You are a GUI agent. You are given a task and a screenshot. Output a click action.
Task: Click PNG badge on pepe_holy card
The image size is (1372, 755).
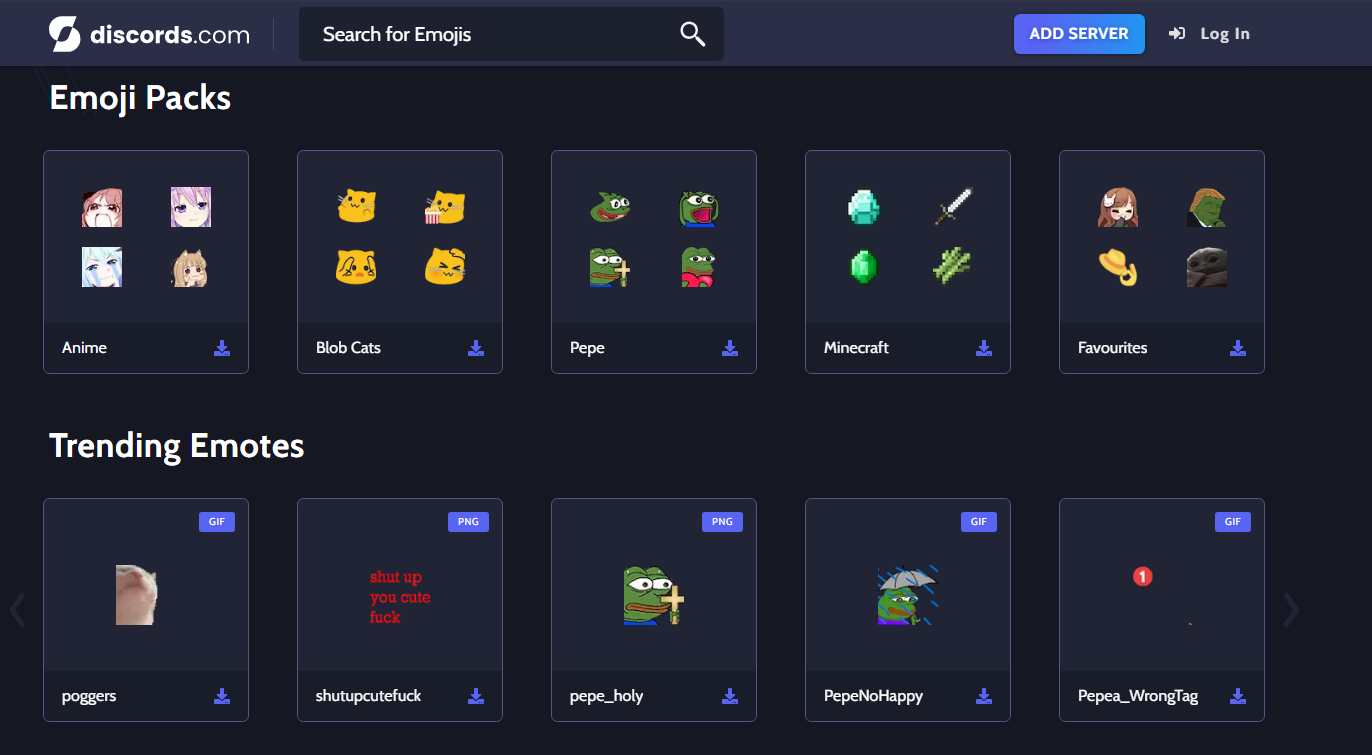(722, 522)
